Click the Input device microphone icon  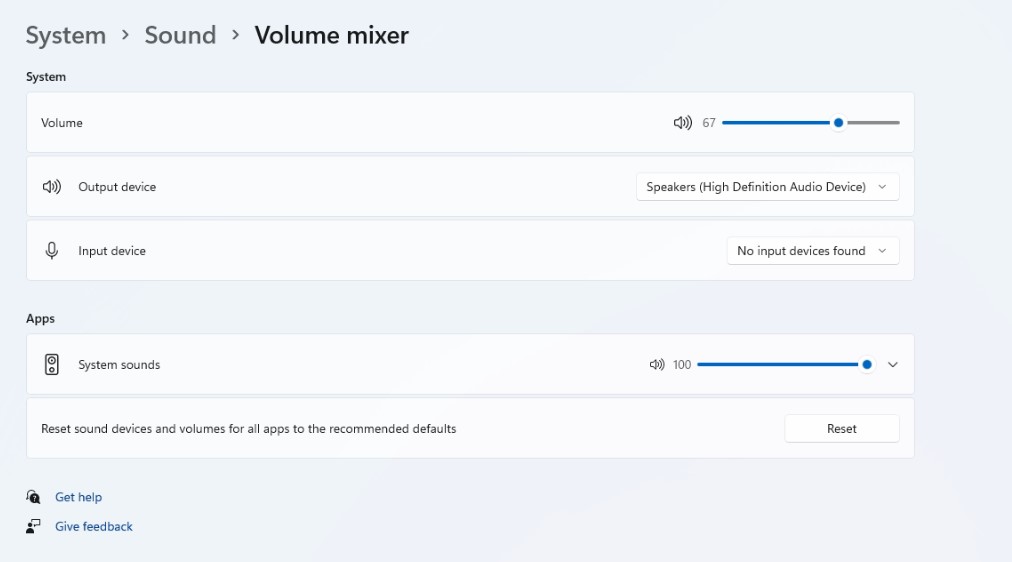click(x=52, y=251)
